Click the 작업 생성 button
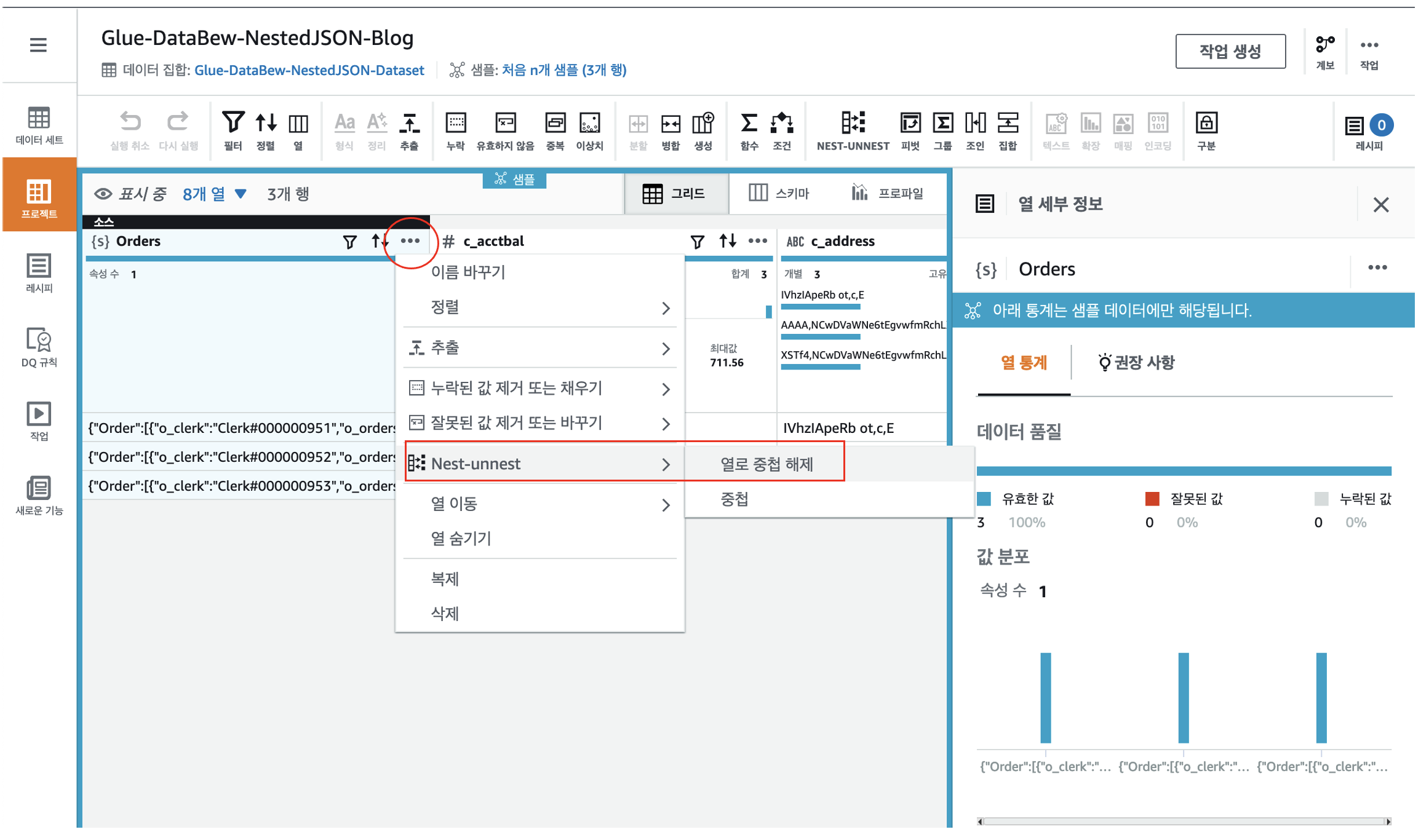 click(1230, 52)
